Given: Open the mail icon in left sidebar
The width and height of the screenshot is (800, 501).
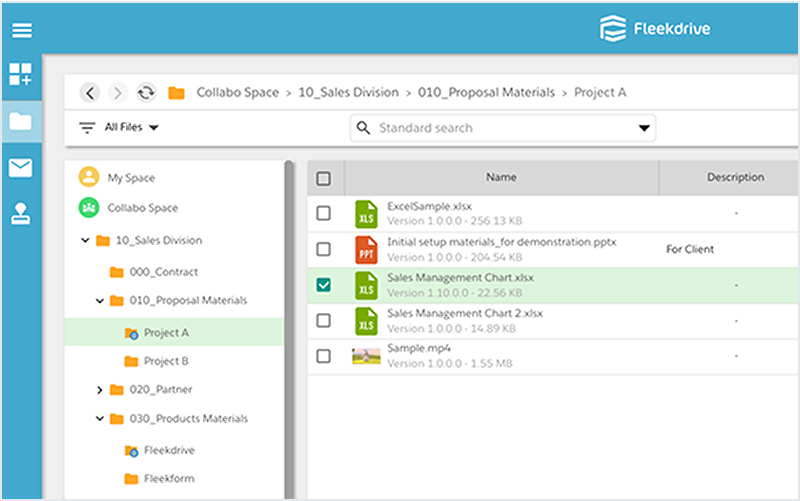Looking at the screenshot, I should point(20,168).
